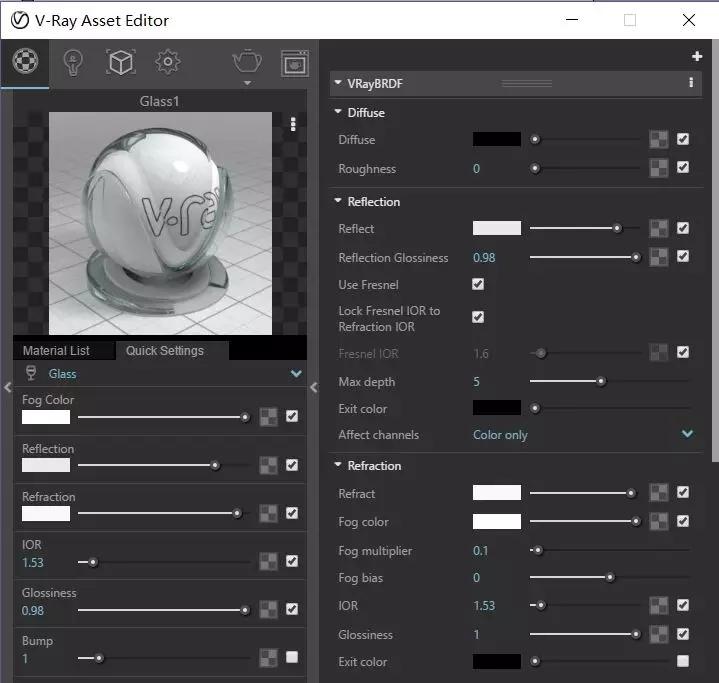
Task: Expand render options arrow under teapot
Action: tap(247, 83)
